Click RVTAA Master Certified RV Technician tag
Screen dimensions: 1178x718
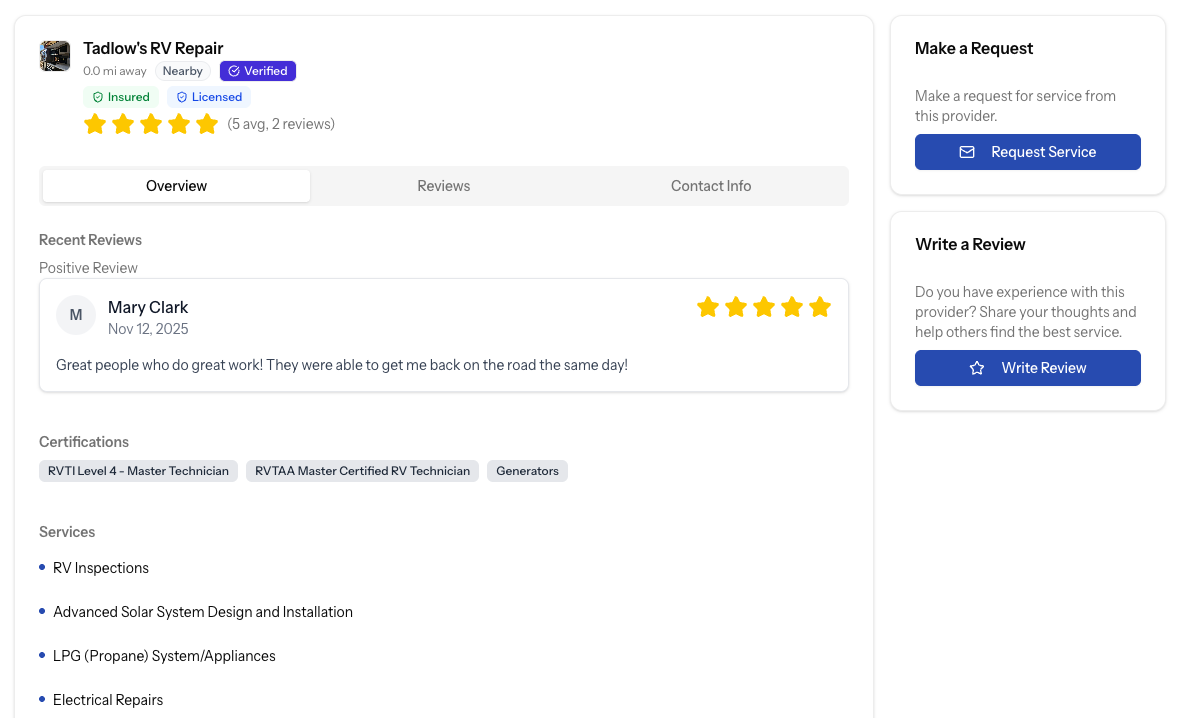362,471
